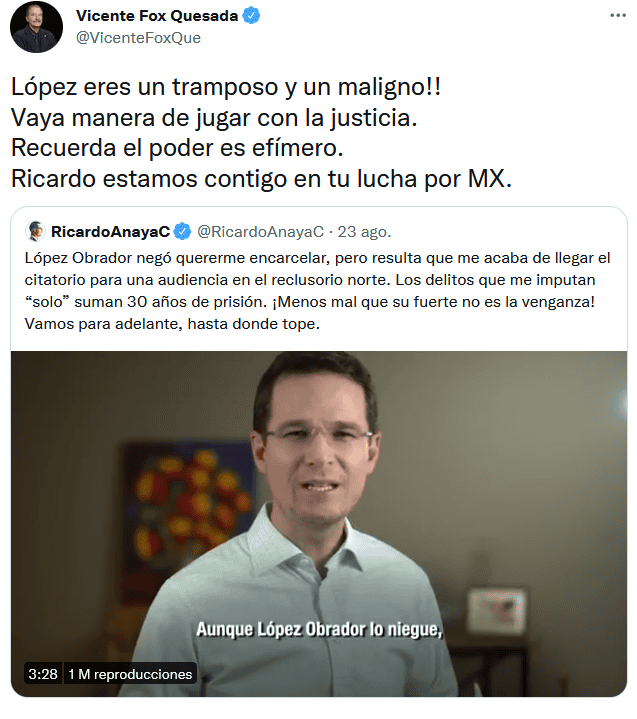Open the quoted tweet text about López Obrador
The width and height of the screenshot is (637, 719).
click(x=317, y=291)
